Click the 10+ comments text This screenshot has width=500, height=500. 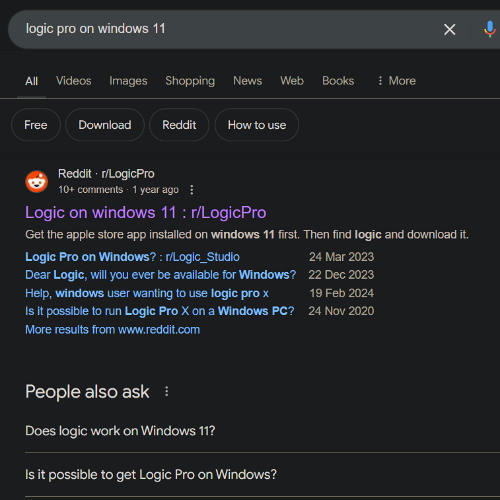tap(91, 190)
